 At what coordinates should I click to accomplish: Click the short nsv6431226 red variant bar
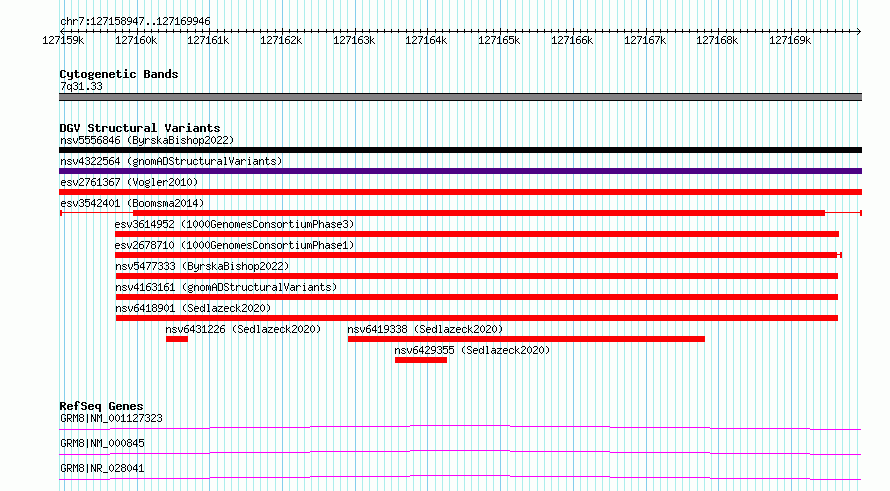tap(177, 339)
